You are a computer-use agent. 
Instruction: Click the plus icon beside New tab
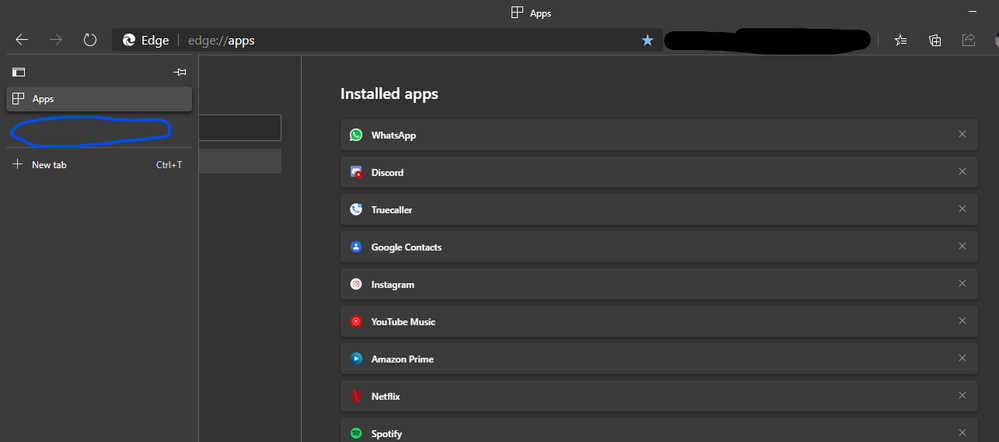[18, 164]
